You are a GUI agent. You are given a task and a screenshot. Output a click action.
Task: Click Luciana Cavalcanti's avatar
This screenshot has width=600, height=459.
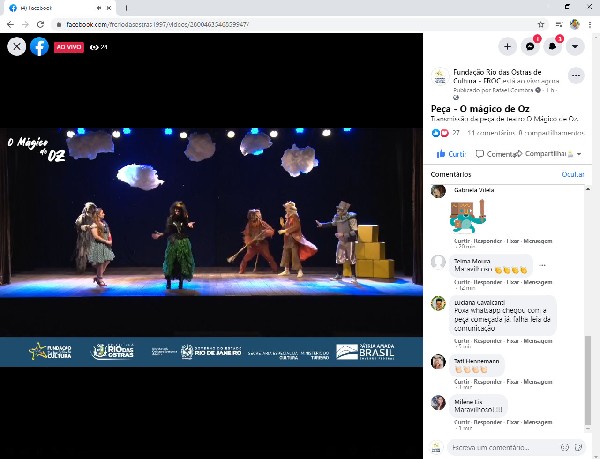[438, 303]
